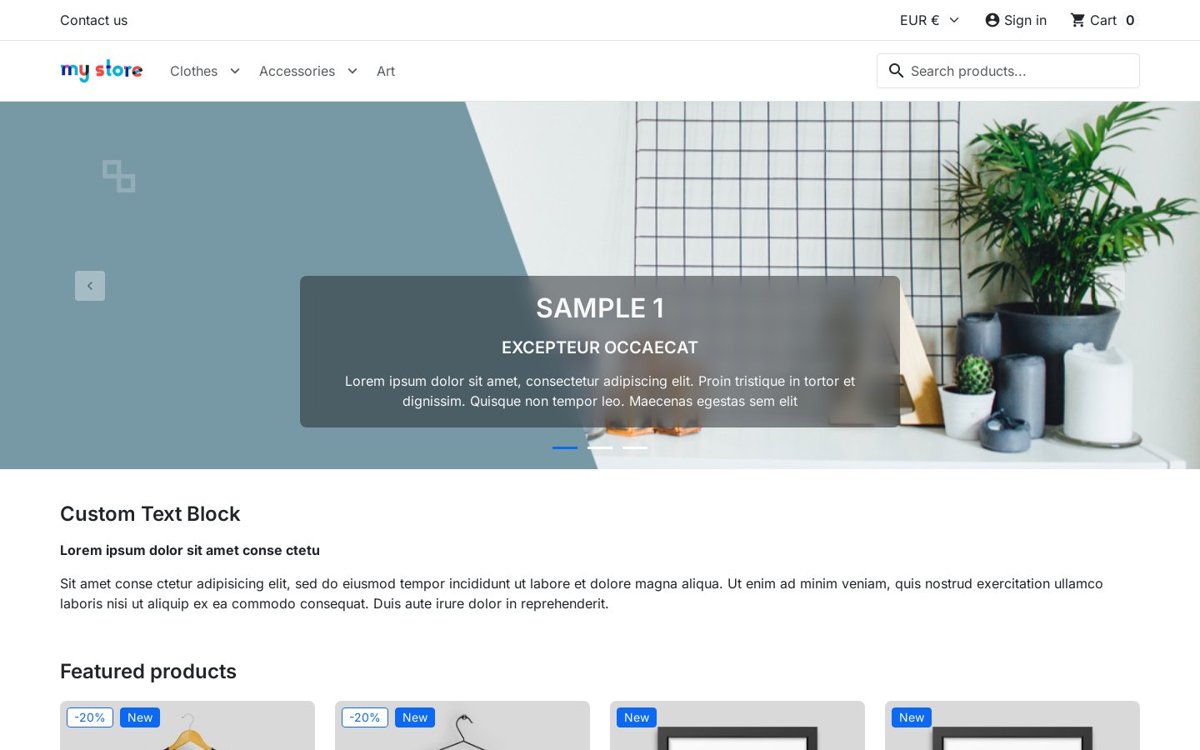Click the search magnifier icon
The image size is (1200, 750).
(896, 71)
